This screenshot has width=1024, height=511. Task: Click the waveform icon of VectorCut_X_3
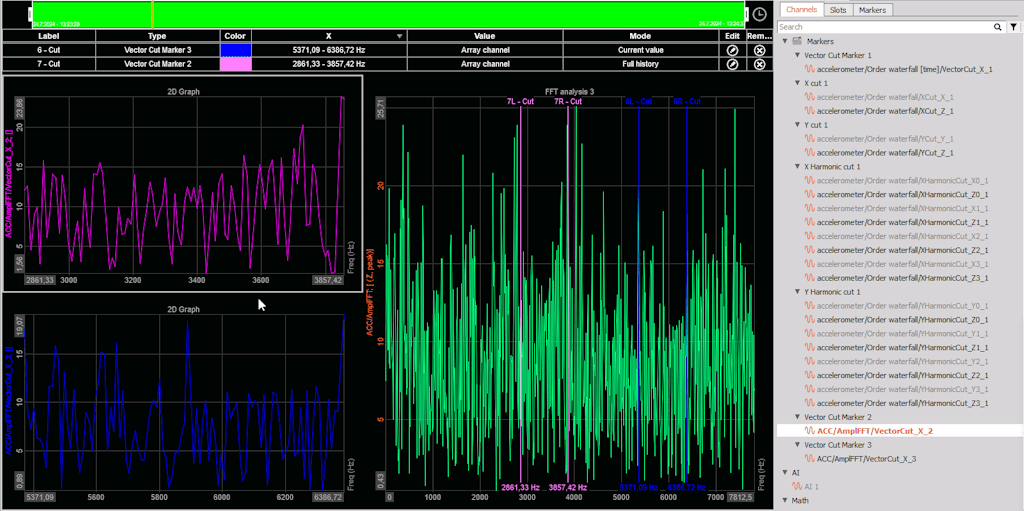pyautogui.click(x=810, y=459)
